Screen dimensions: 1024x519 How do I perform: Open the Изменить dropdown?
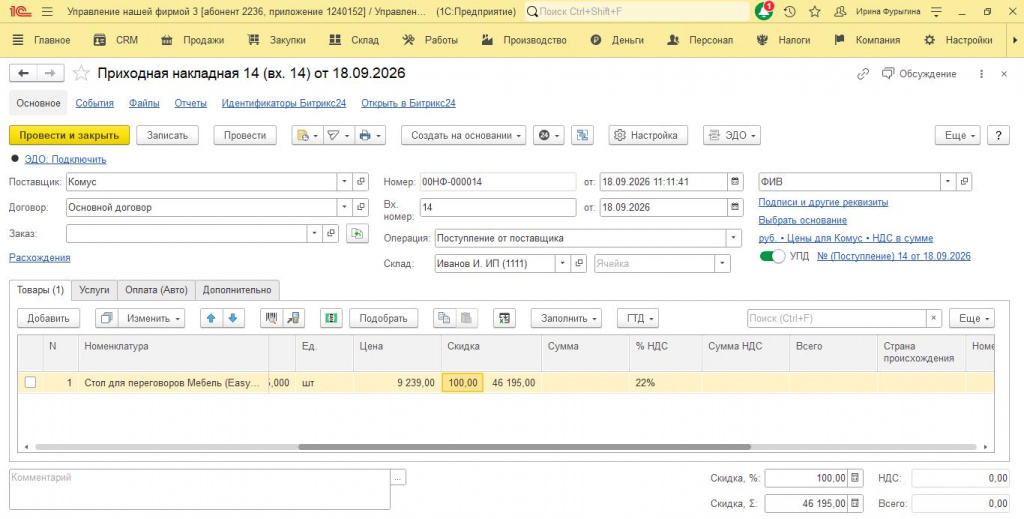151,318
